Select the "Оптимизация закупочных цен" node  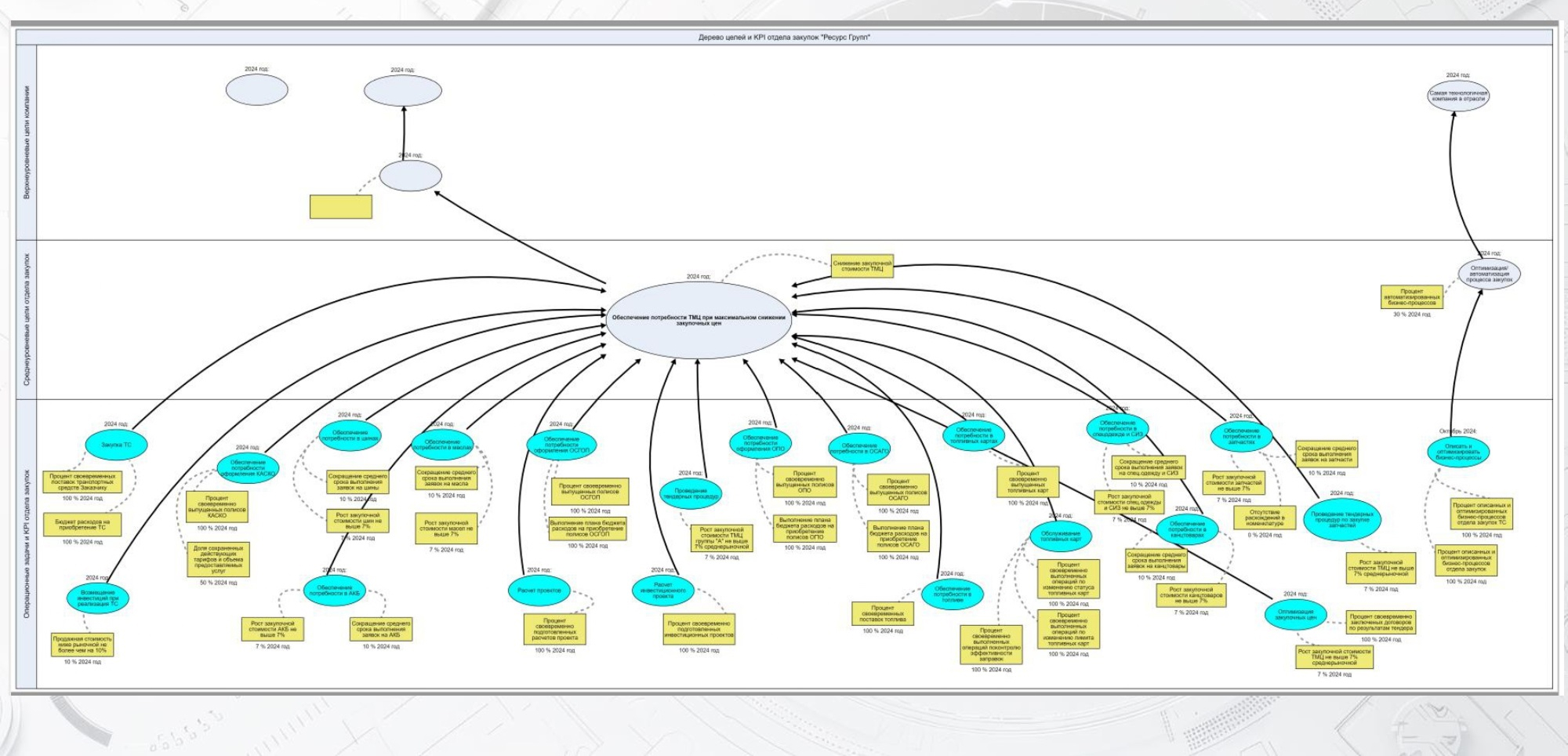tap(1295, 615)
